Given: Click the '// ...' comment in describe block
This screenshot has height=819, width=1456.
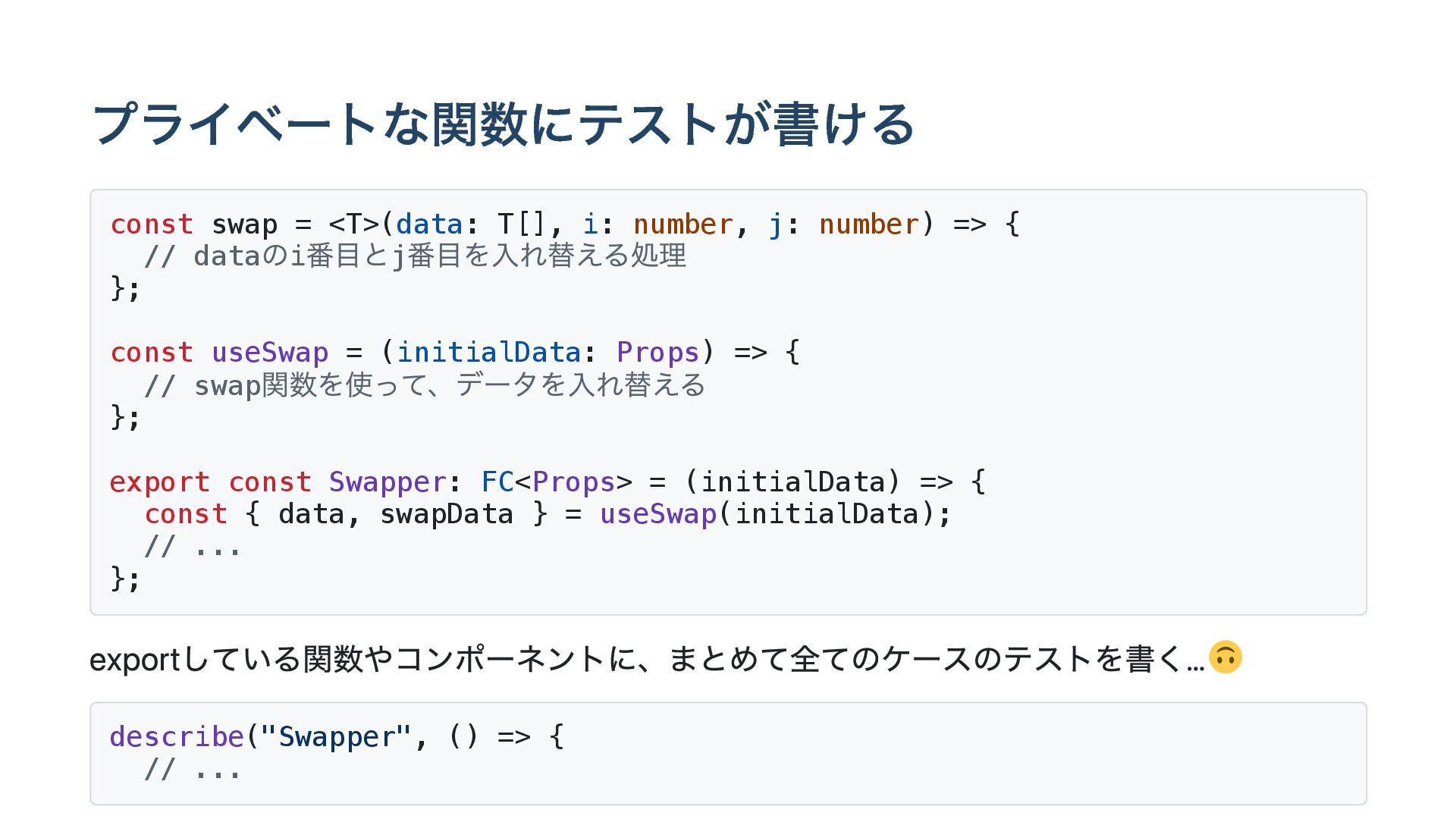Looking at the screenshot, I should coord(193,770).
